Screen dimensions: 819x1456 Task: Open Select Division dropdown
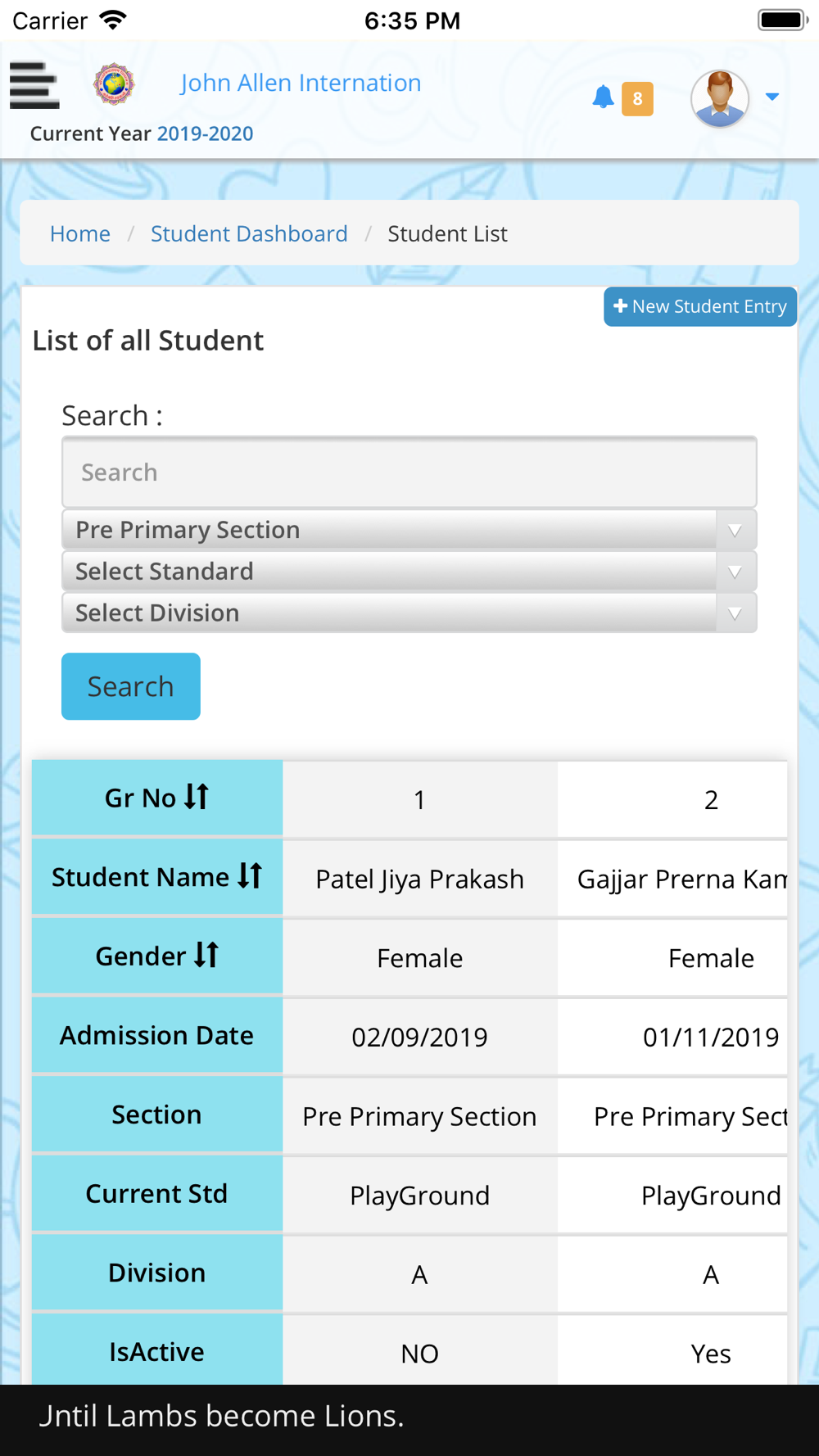tap(409, 613)
